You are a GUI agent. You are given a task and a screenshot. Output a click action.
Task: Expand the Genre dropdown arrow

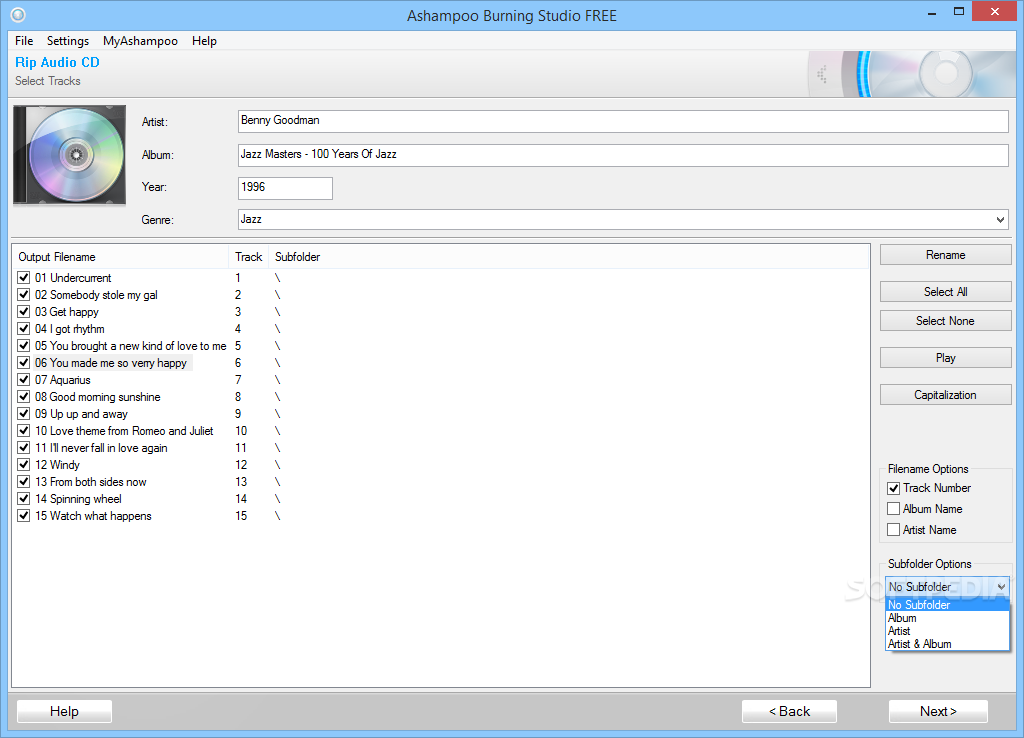click(1000, 219)
